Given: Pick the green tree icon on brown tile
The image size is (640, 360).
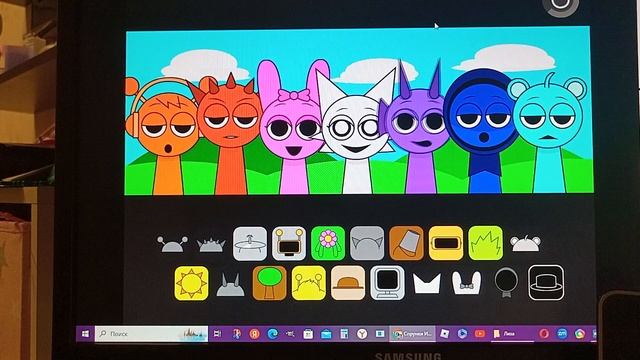Looking at the screenshot, I should coord(269,283).
